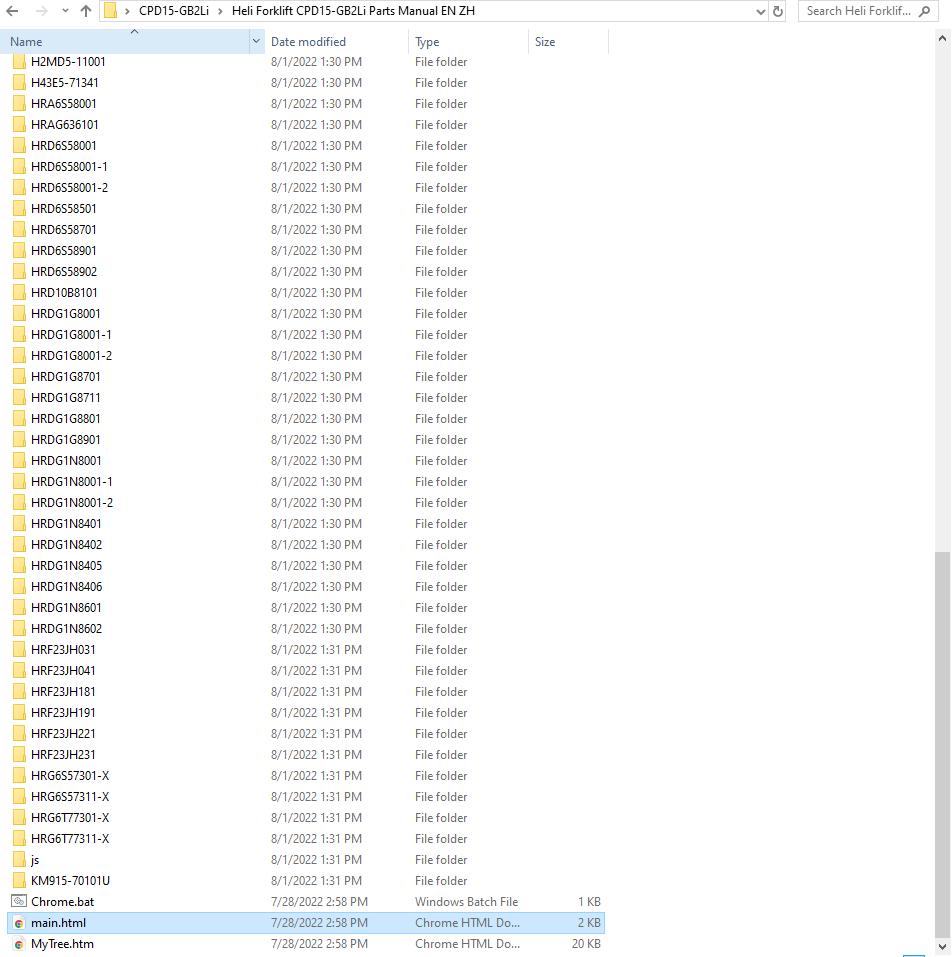Click folder icon in address bar
The height and width of the screenshot is (957, 952).
click(110, 11)
